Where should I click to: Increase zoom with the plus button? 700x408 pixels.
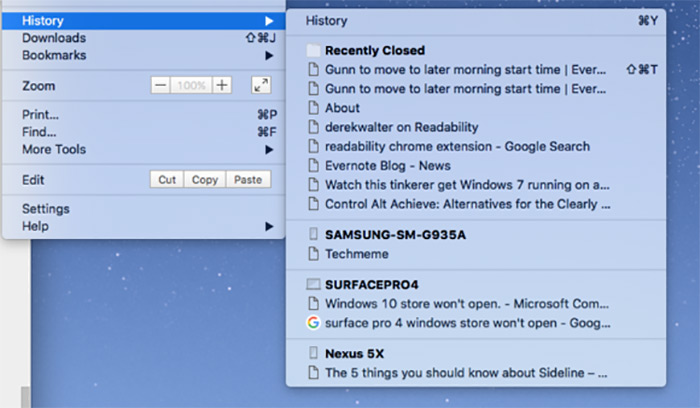(222, 85)
